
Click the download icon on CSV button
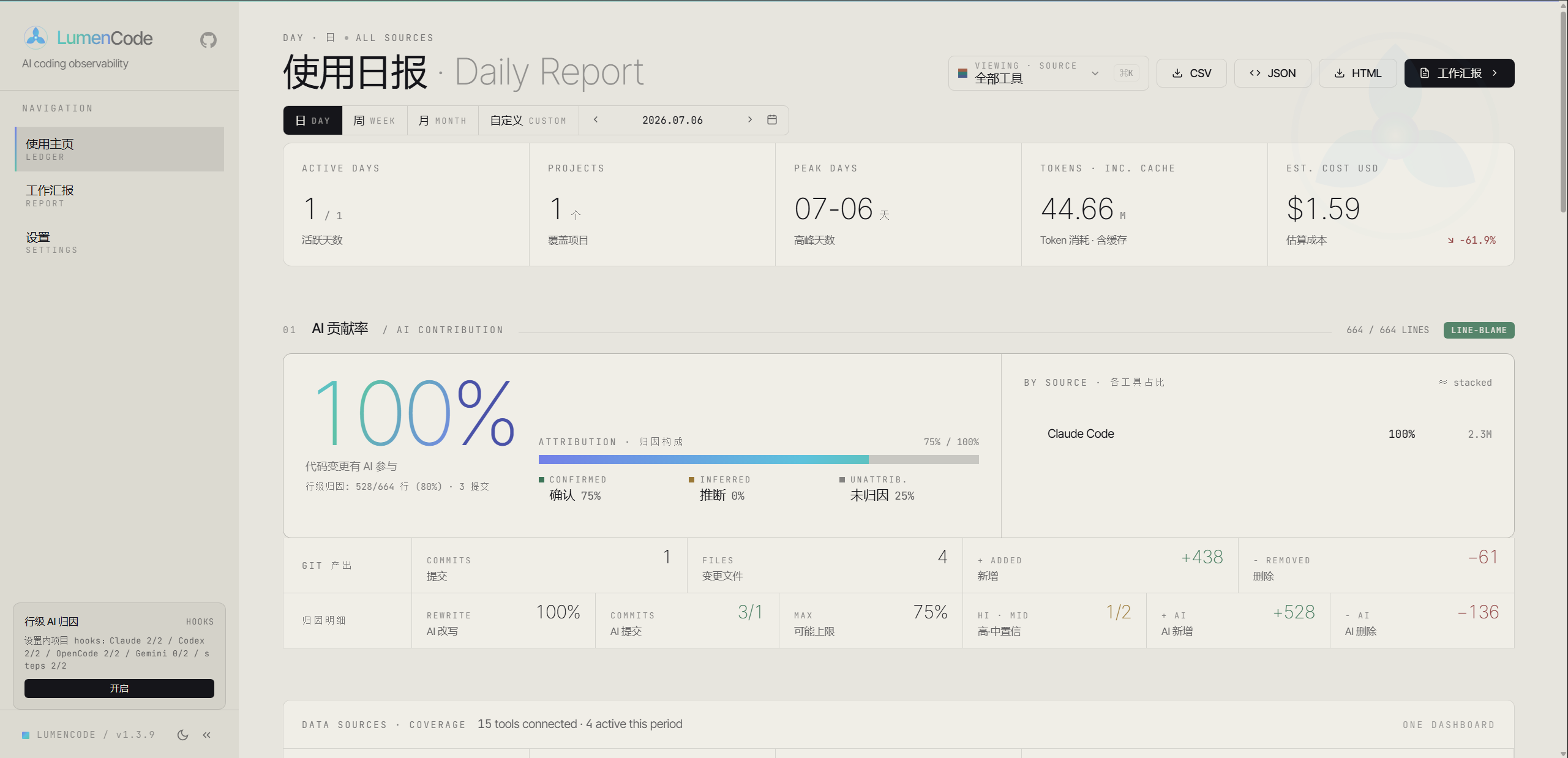1177,73
